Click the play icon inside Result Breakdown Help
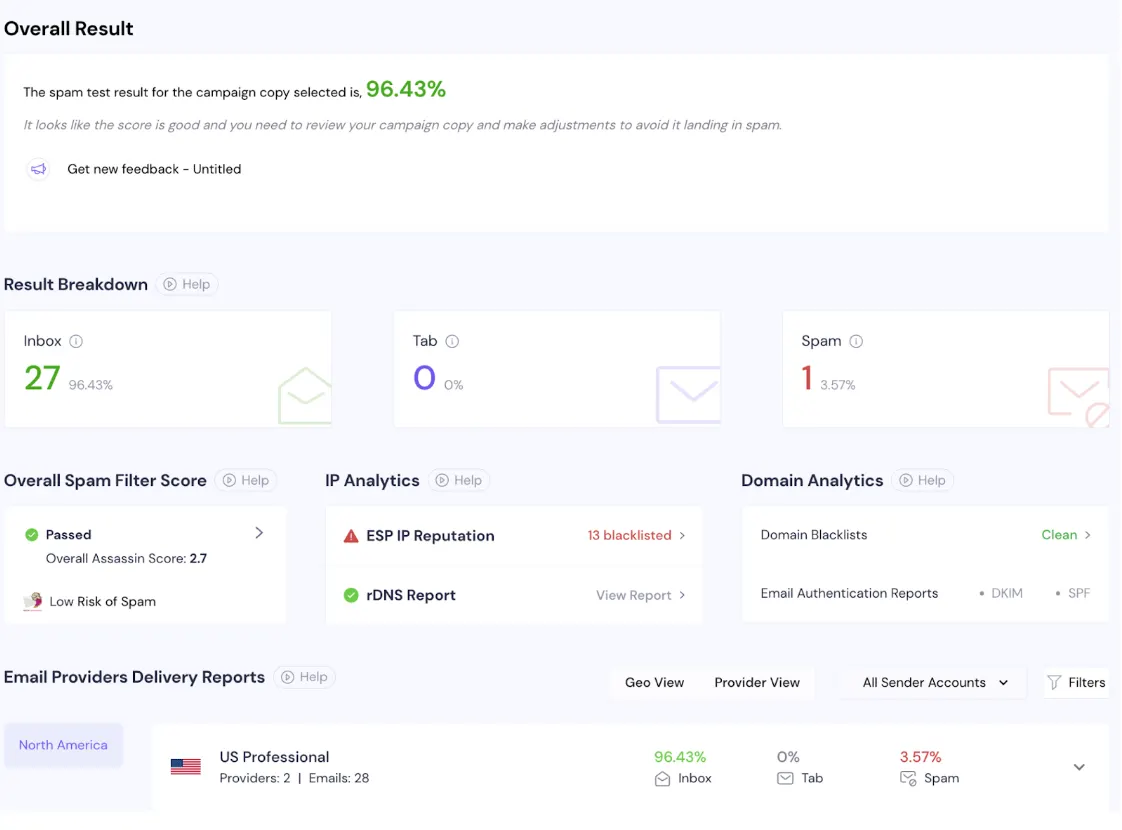Viewport: 1122px width, 830px height. coord(170,284)
